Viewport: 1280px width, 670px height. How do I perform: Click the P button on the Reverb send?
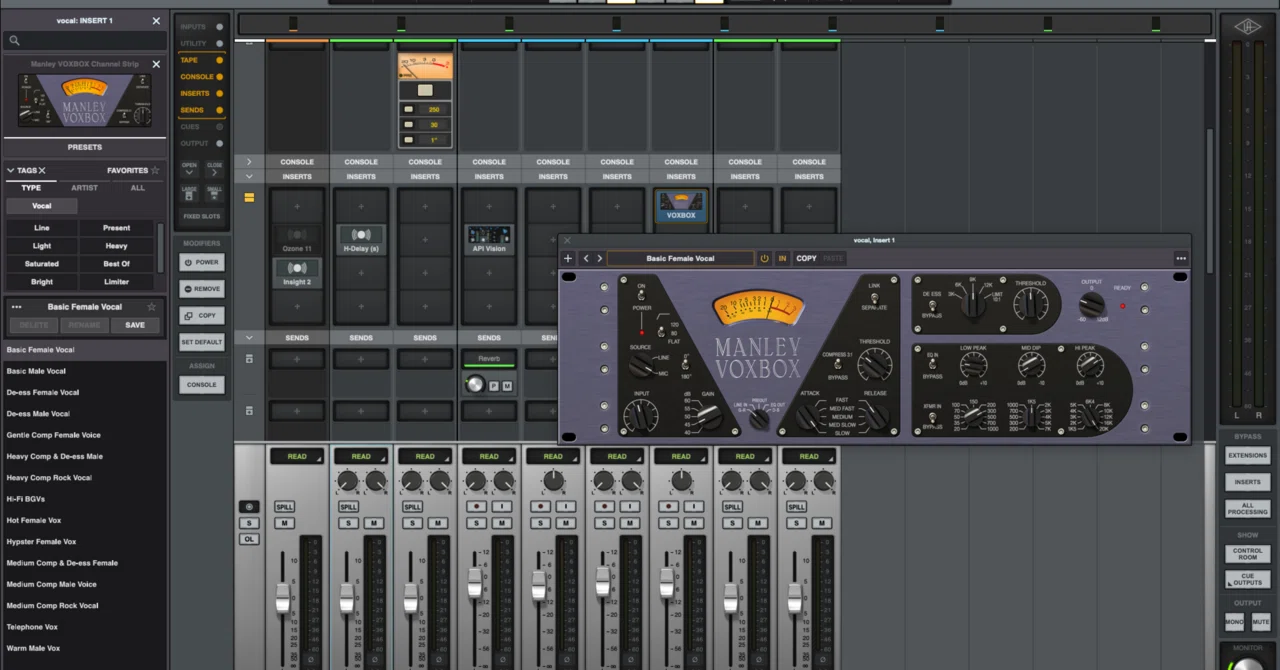pos(493,385)
